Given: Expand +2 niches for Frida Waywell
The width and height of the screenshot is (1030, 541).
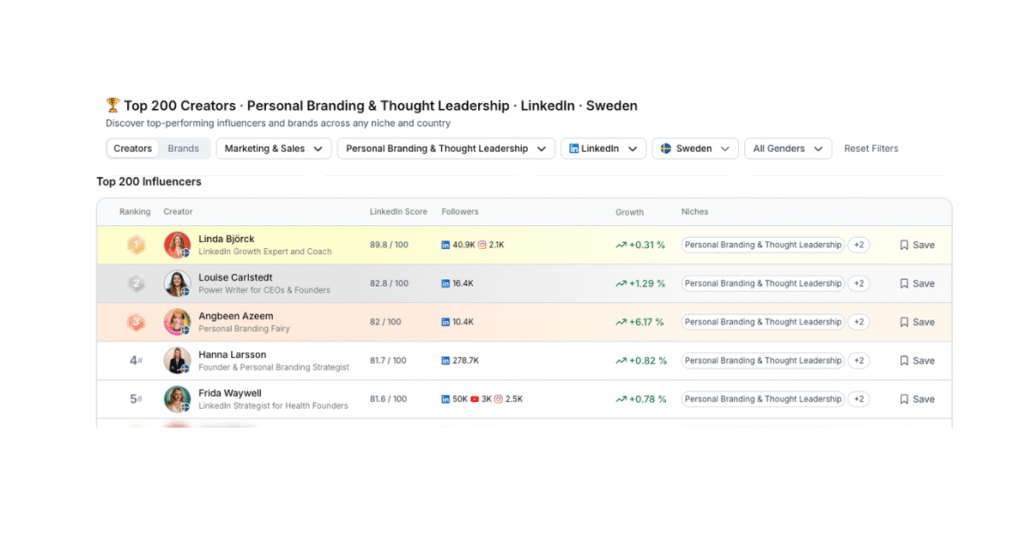Looking at the screenshot, I should coord(859,399).
